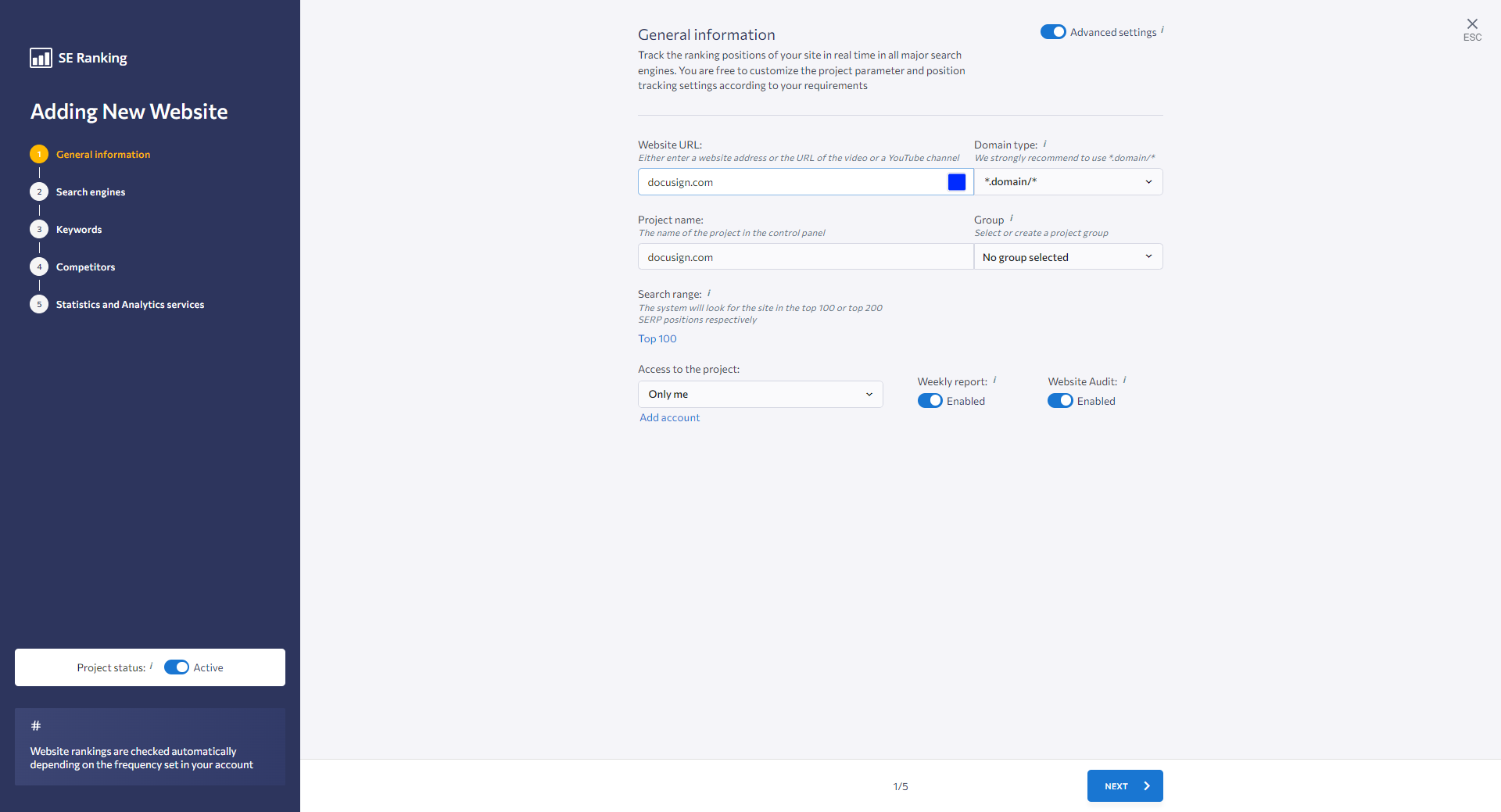Click the Add account link
1501x812 pixels.
(x=669, y=418)
